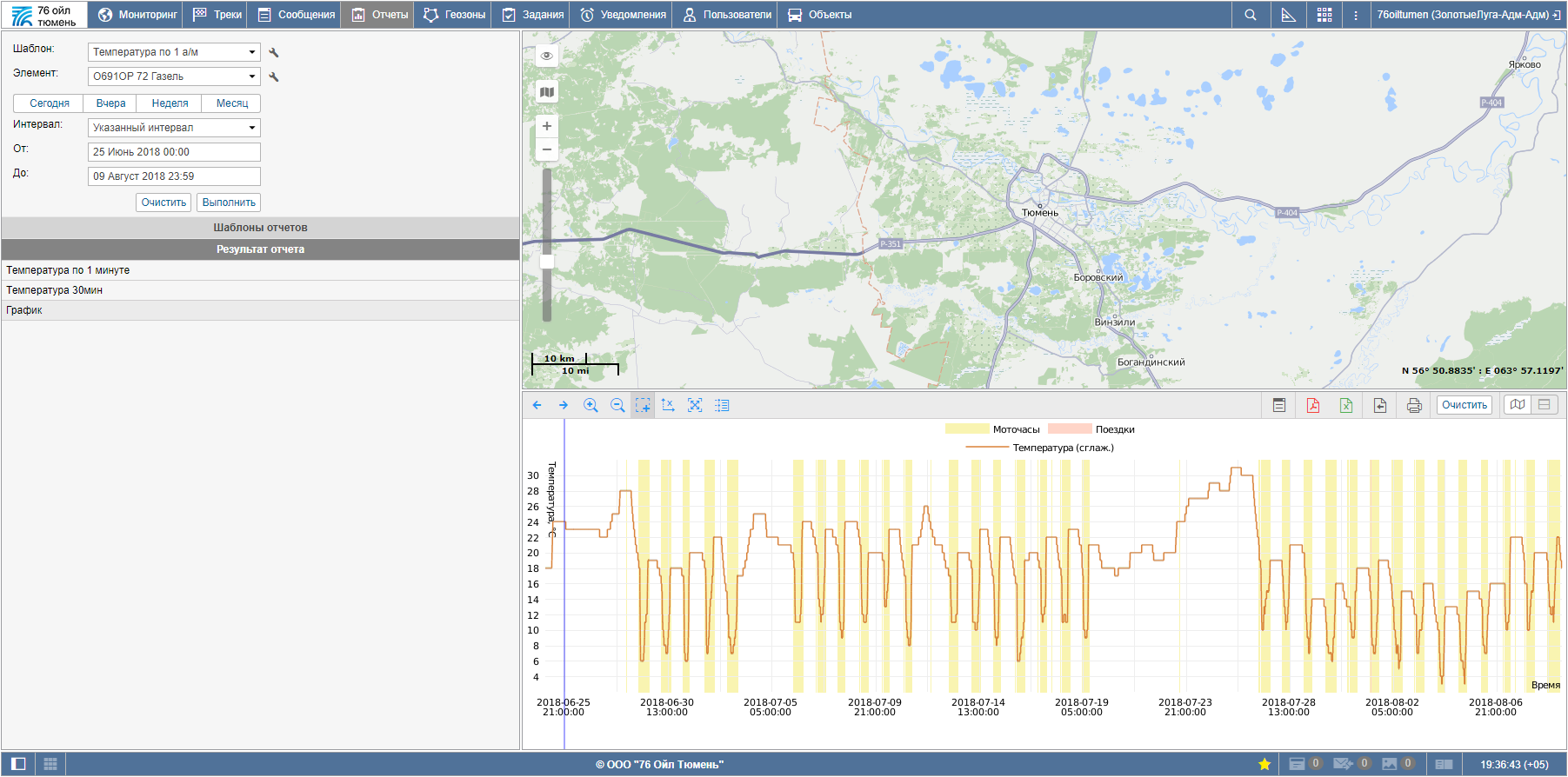Export the report to Excel

pyautogui.click(x=1345, y=405)
